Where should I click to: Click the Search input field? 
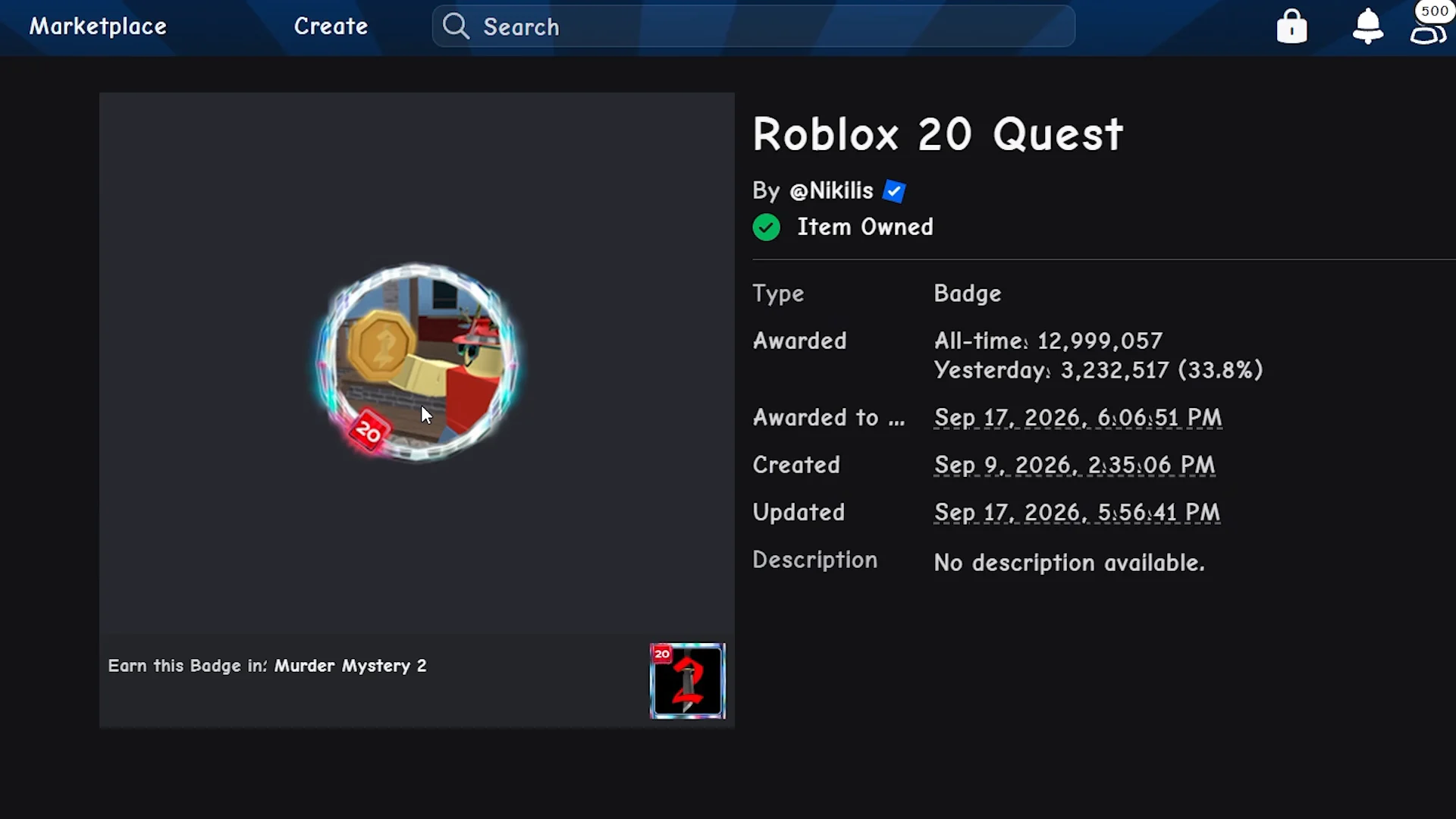pos(753,27)
